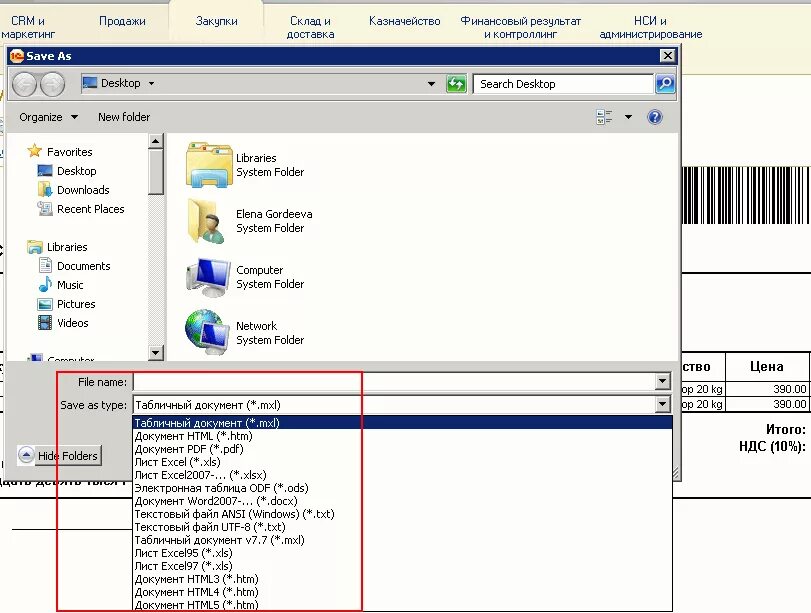Choose Электронная таблица ODF (*.ods) type
Viewport: 811px width, 613px height.
coord(402,488)
